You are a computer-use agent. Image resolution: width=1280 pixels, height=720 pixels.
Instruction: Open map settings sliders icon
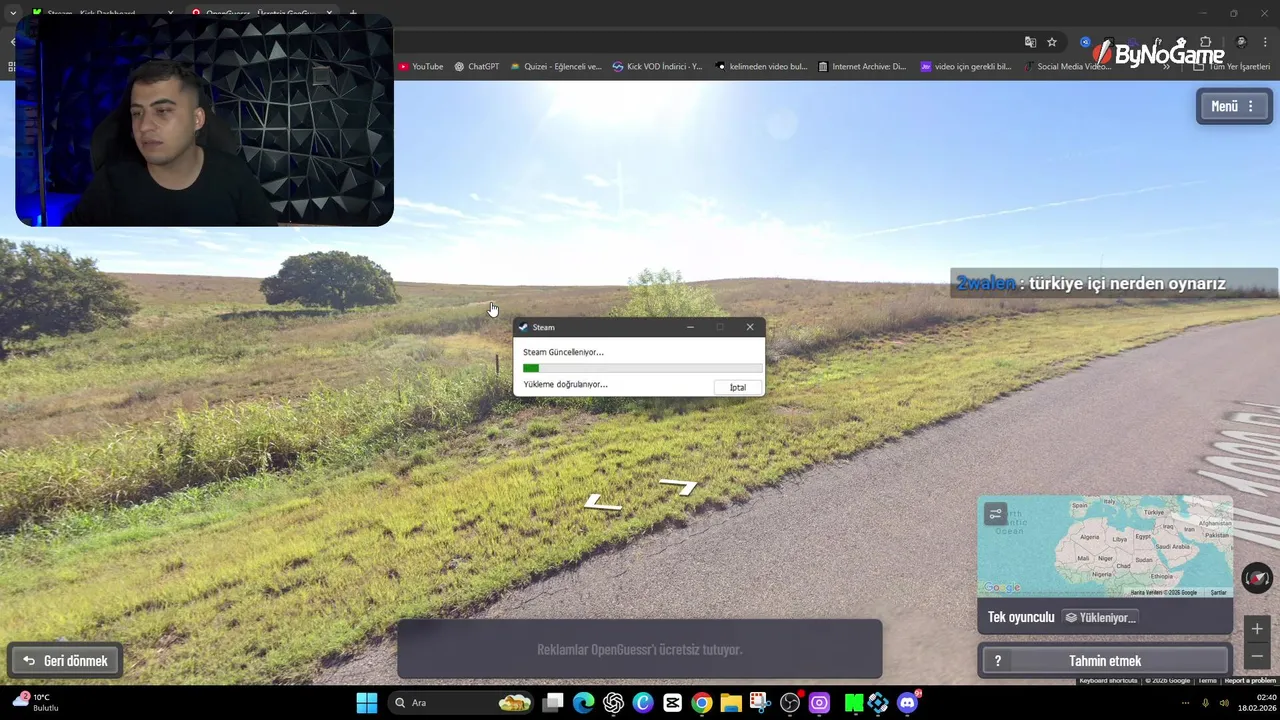click(995, 514)
